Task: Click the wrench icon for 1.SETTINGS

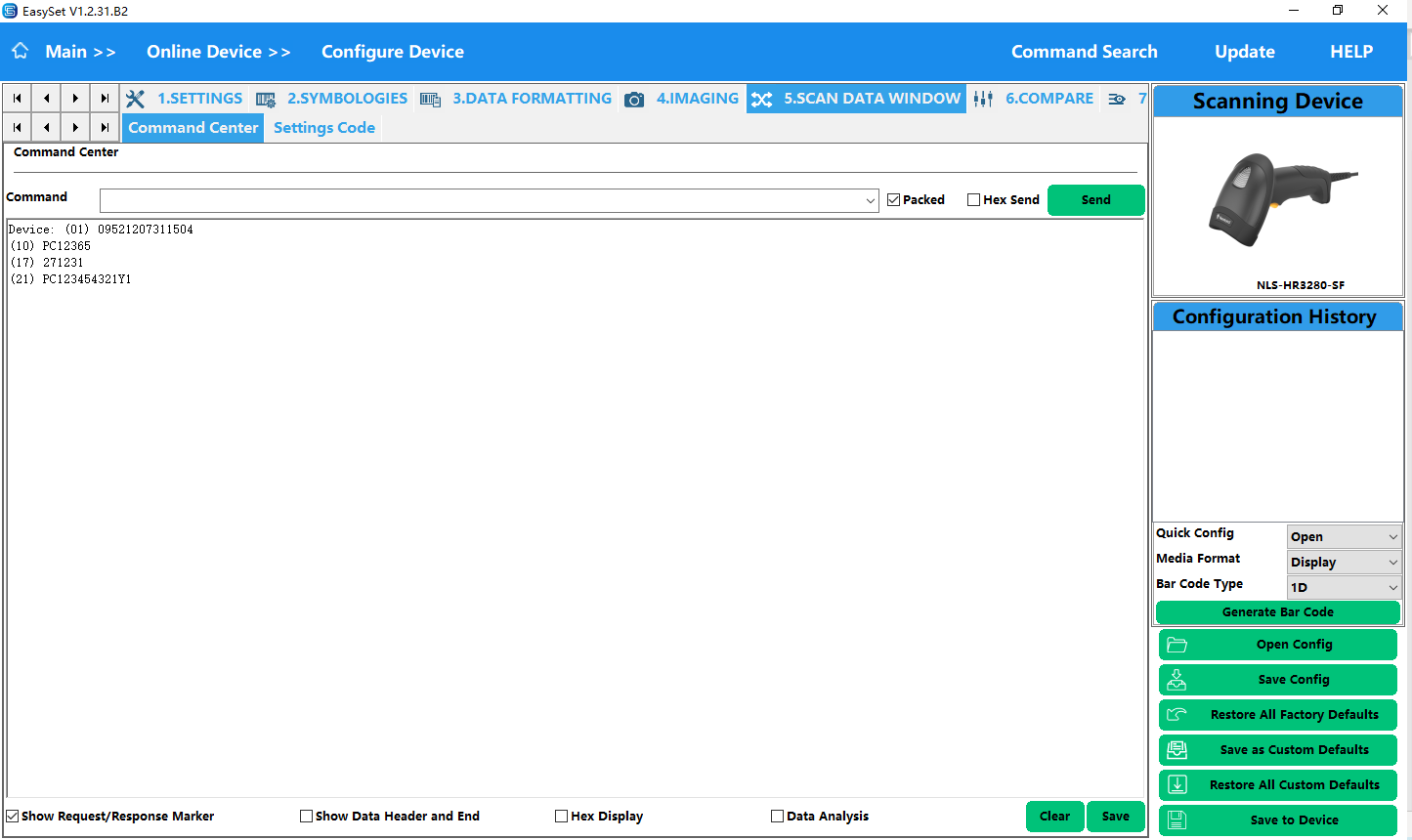Action: [x=136, y=99]
